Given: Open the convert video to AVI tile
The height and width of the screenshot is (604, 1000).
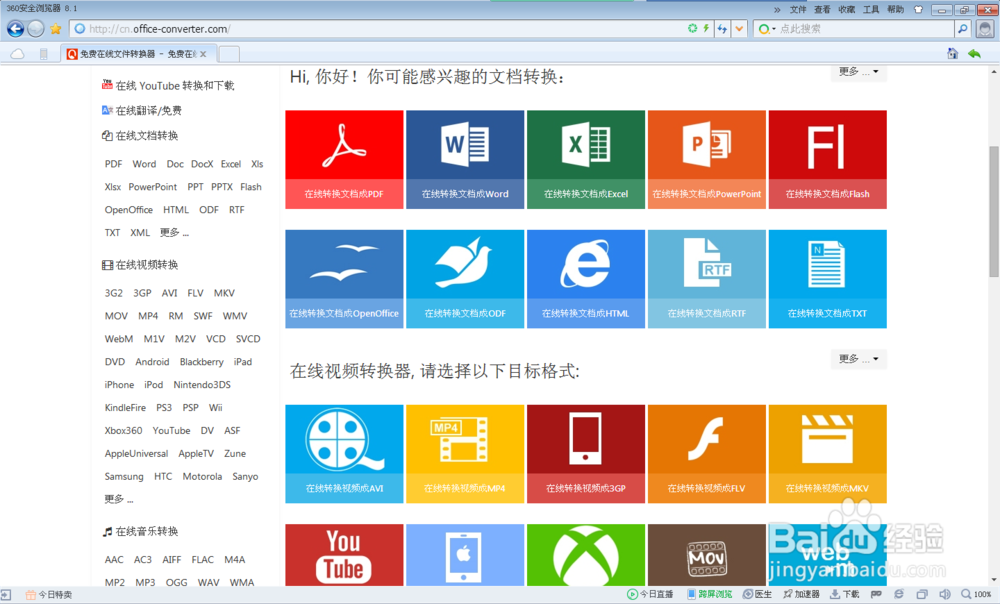Looking at the screenshot, I should tap(344, 453).
